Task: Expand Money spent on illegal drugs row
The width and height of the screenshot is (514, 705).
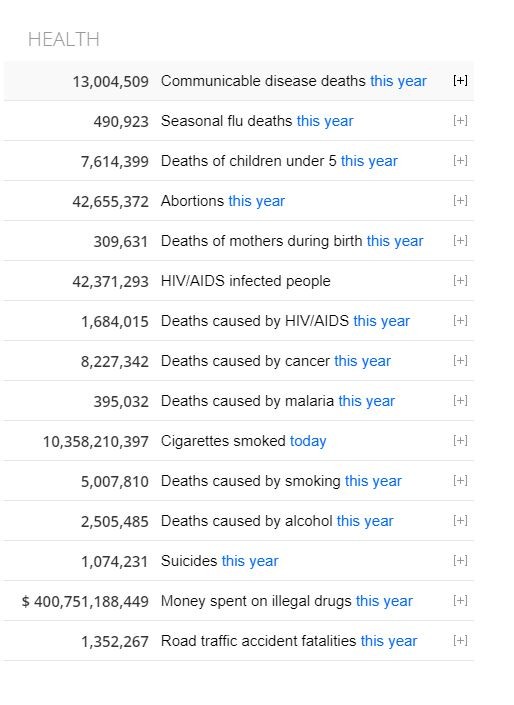Action: [x=460, y=601]
